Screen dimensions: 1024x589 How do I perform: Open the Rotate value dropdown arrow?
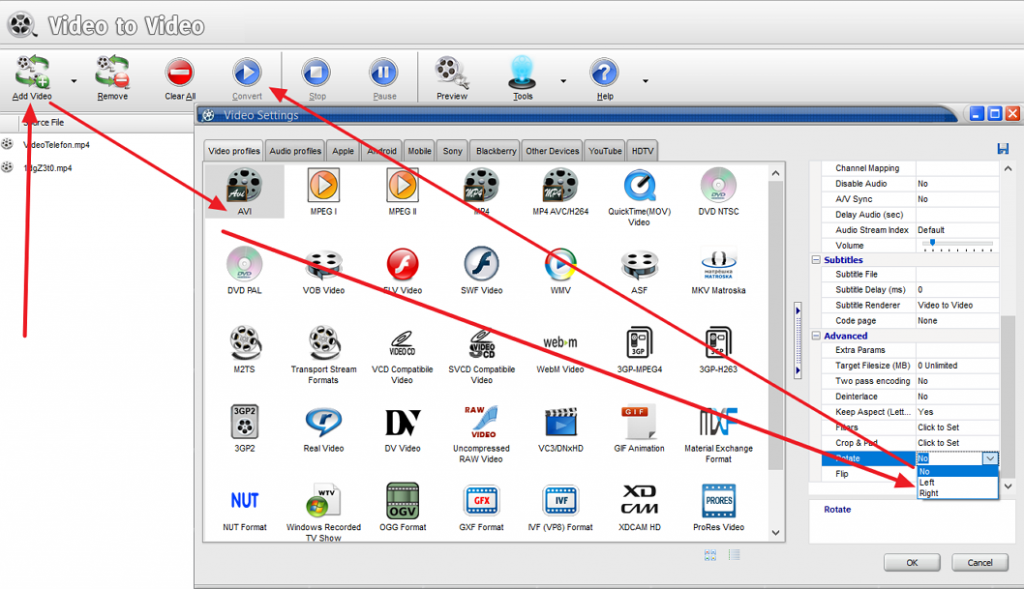point(990,458)
